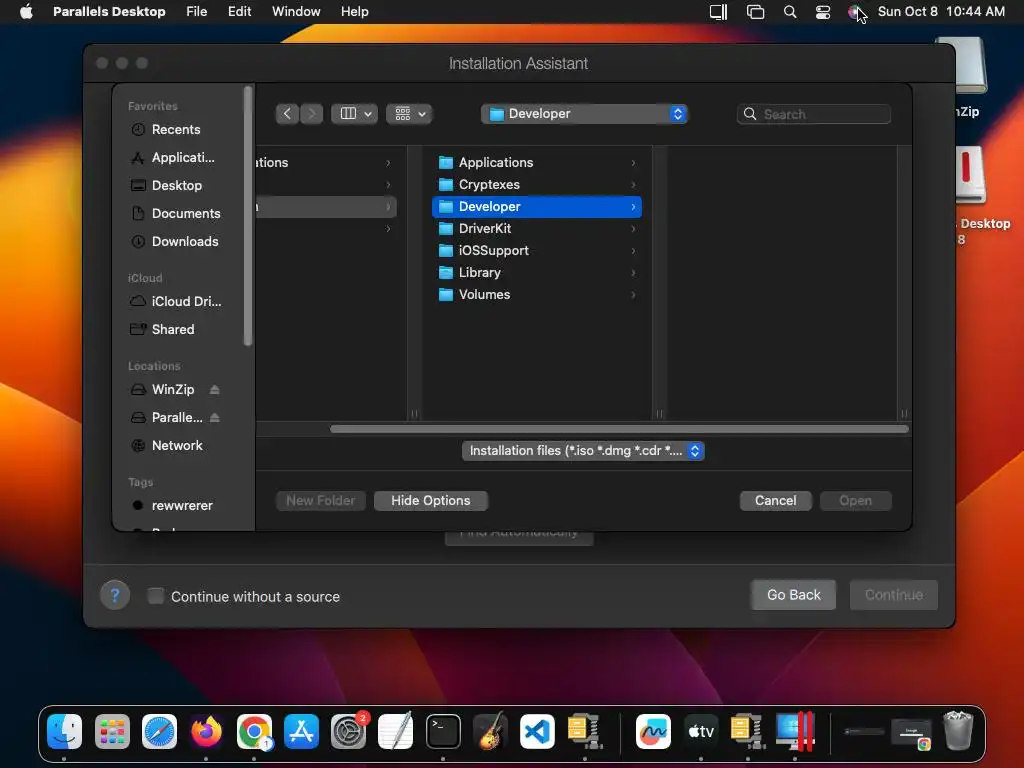Expand the Cryptexes folder chevron

pyautogui.click(x=633, y=185)
